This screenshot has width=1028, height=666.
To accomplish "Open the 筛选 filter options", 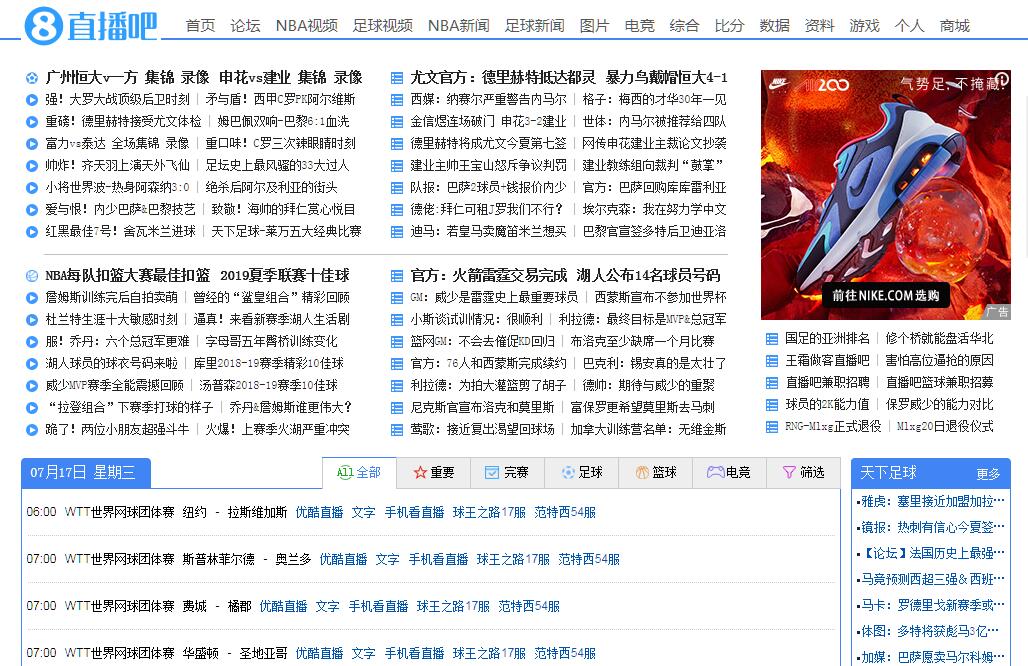I will [804, 472].
